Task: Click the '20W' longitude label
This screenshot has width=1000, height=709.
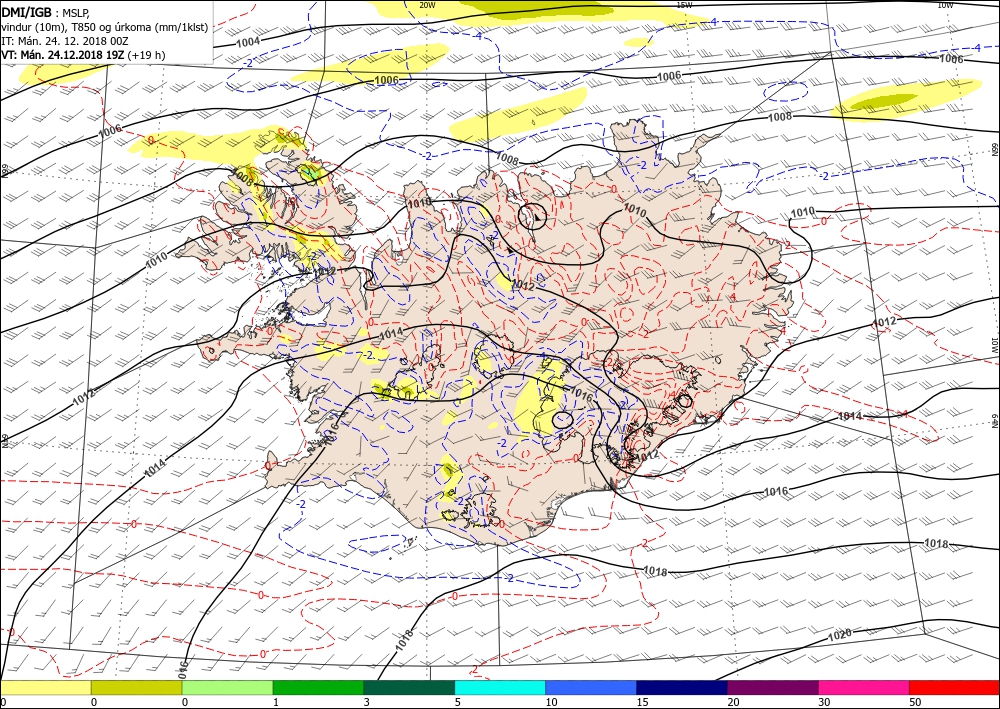Action: 427,4
